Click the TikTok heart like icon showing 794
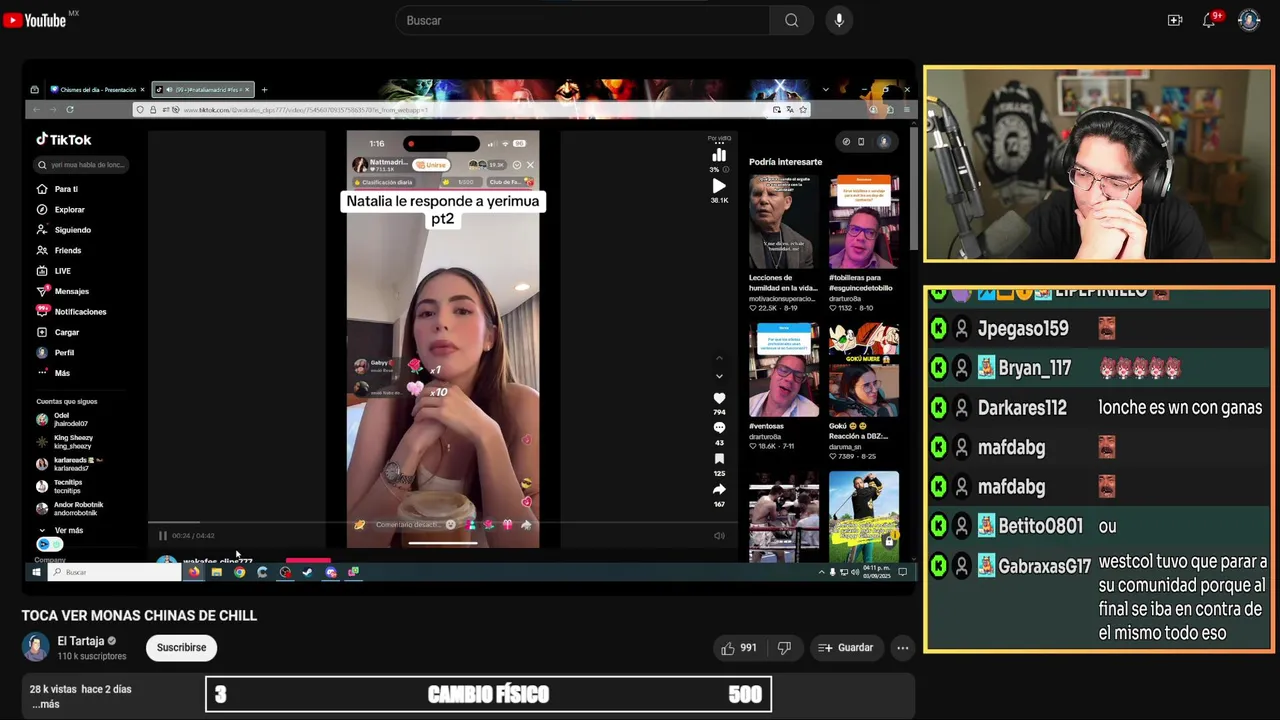 (x=719, y=399)
